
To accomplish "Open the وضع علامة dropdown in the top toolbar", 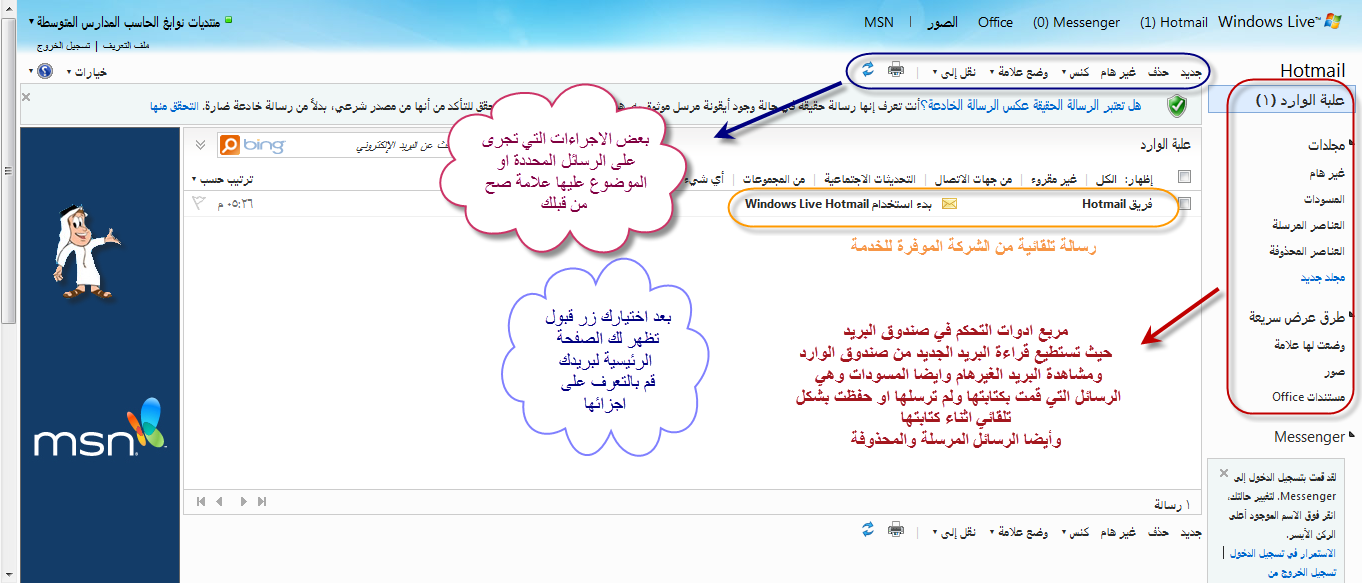I will pyautogui.click(x=1020, y=72).
